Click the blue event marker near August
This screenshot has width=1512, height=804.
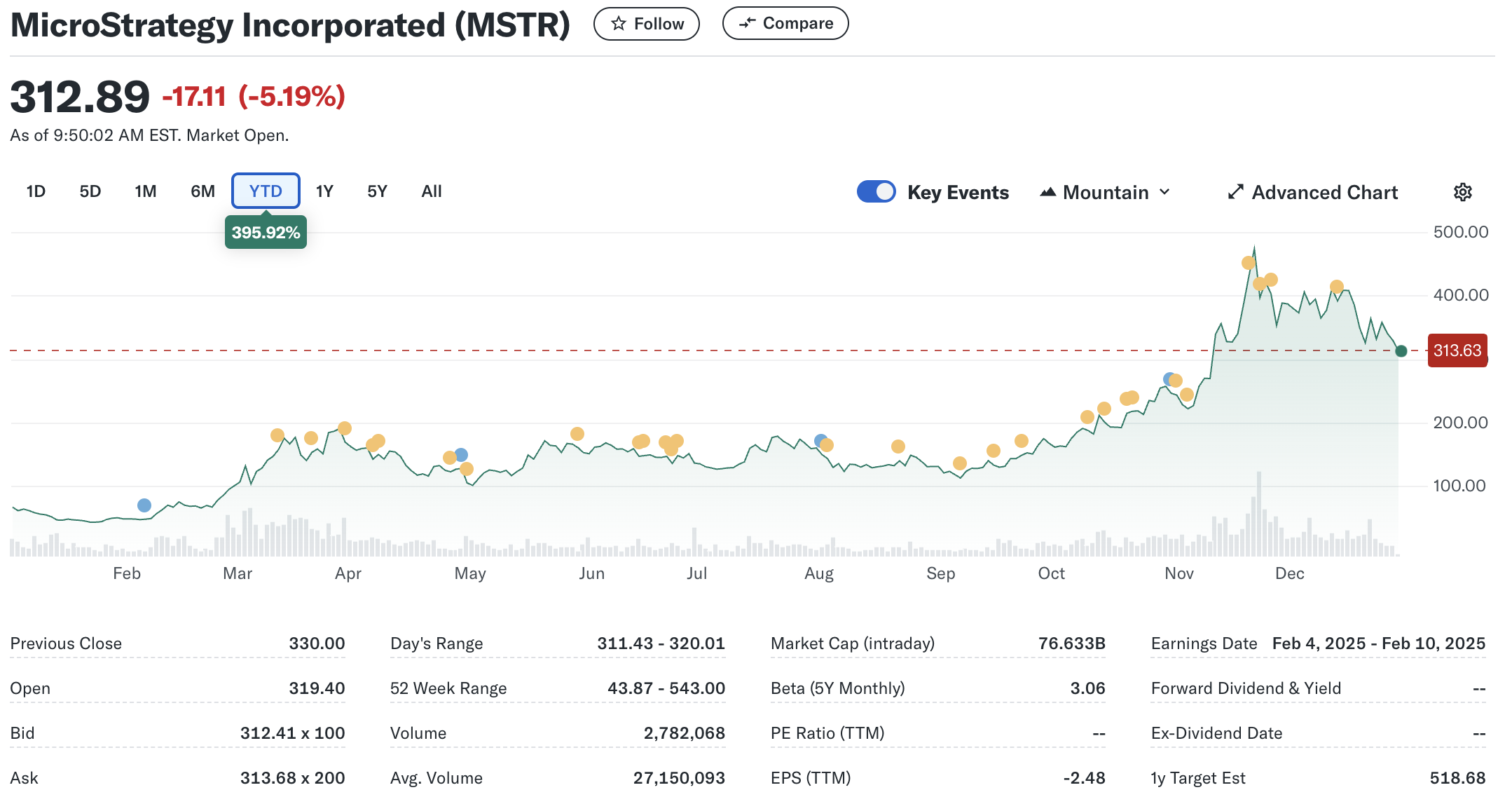[x=818, y=440]
